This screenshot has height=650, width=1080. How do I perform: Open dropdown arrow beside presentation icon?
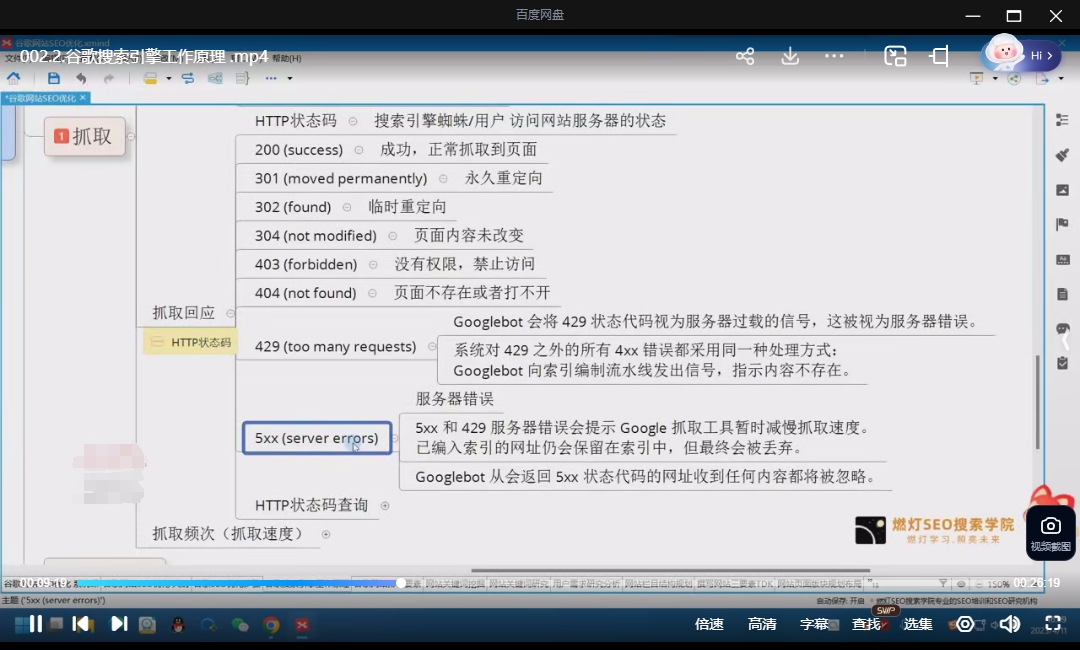coord(995,78)
